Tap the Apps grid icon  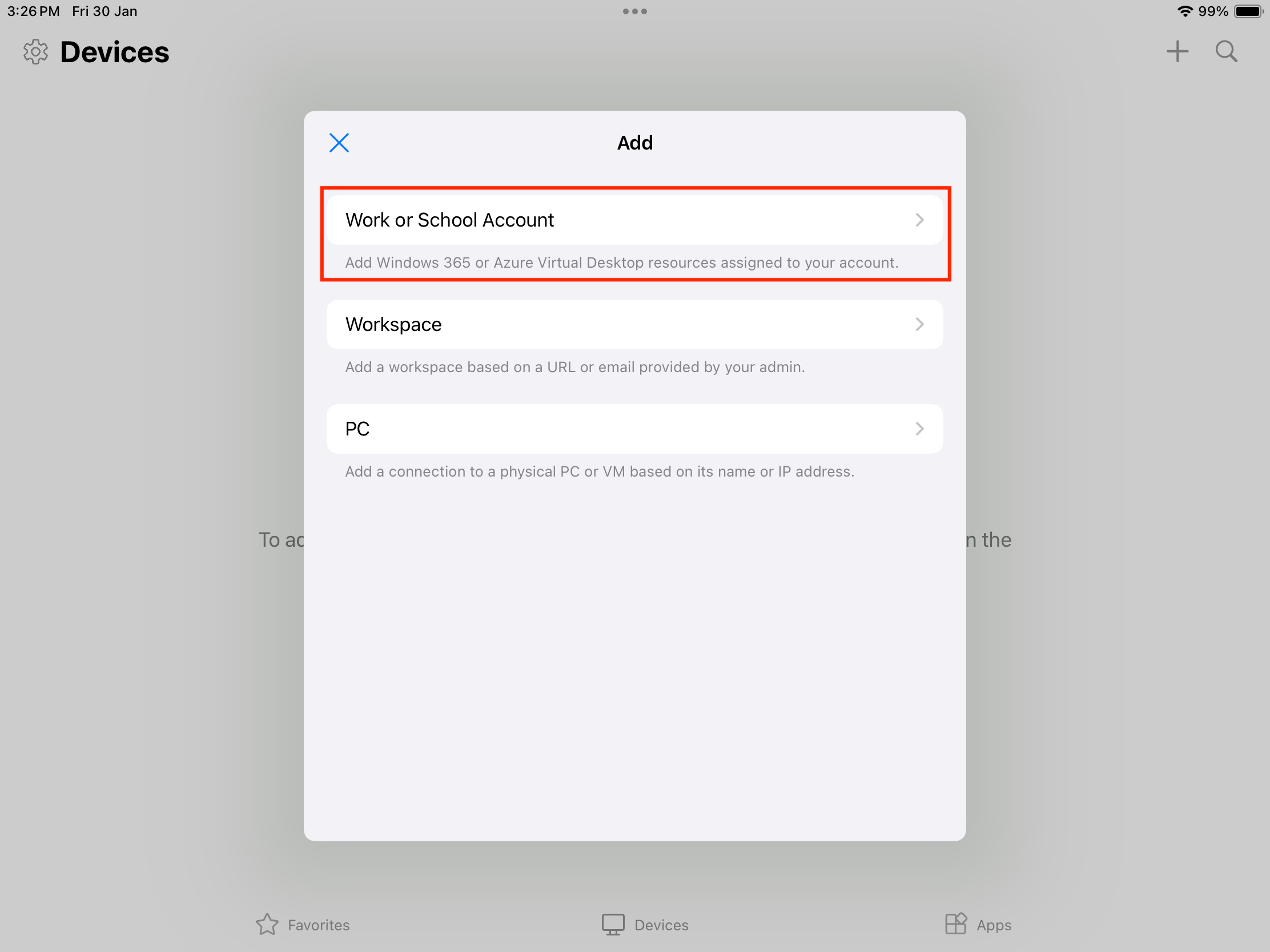click(955, 924)
